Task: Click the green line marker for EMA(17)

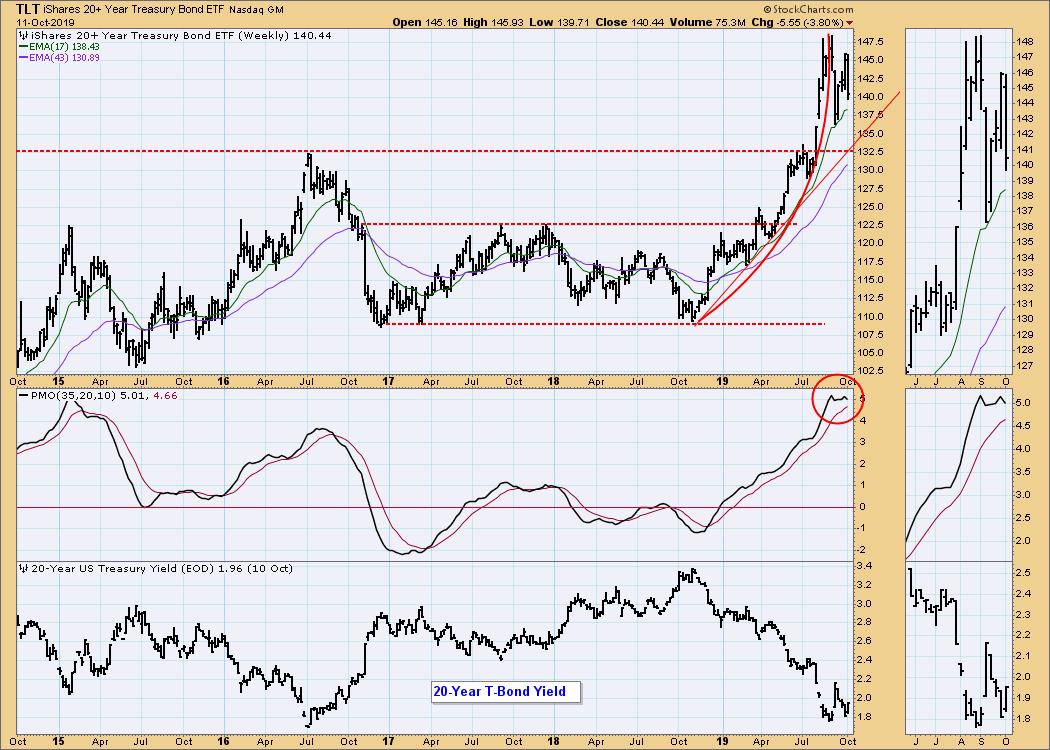Action: 23,47
